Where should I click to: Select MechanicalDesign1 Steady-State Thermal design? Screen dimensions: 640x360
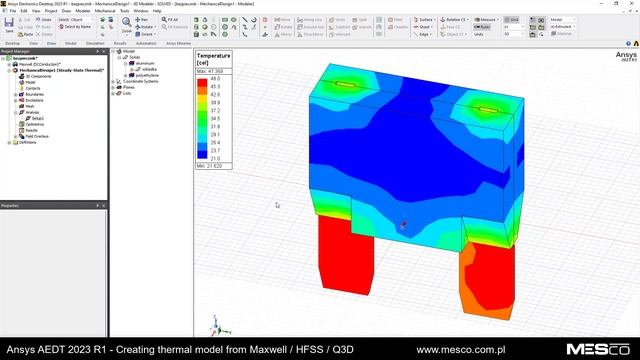(61, 70)
